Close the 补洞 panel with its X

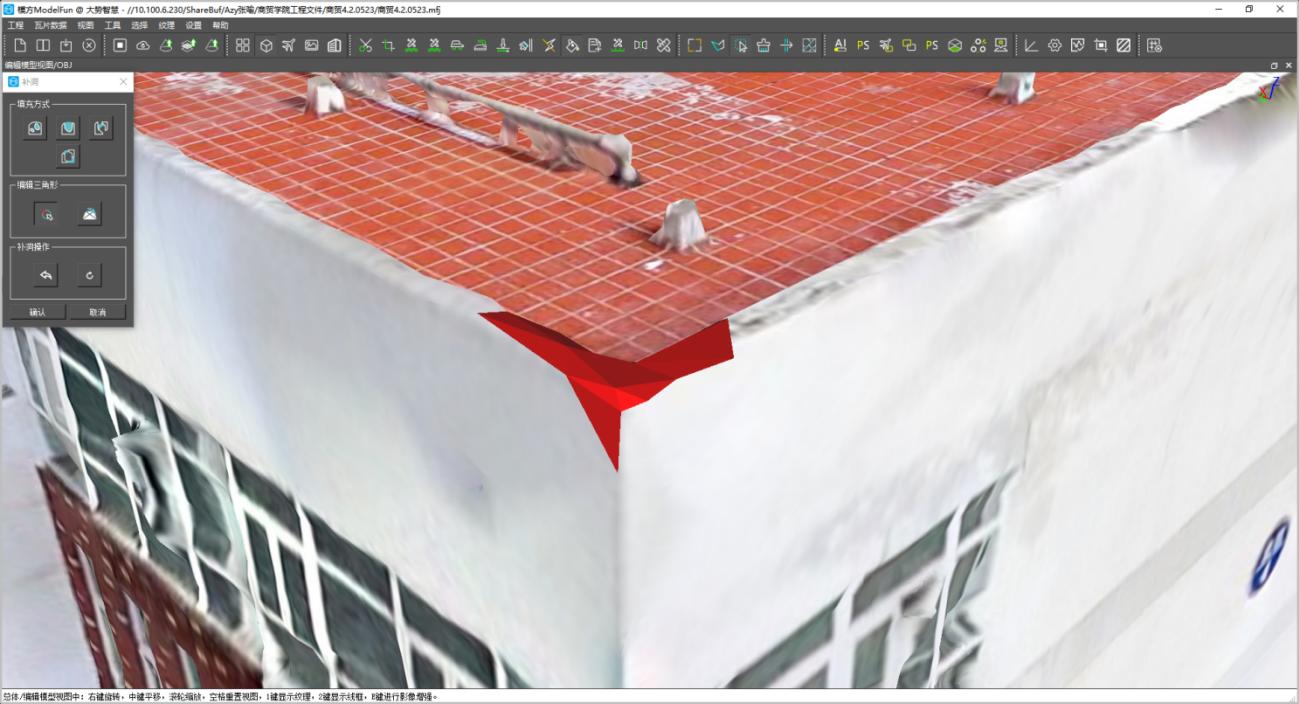(x=123, y=82)
